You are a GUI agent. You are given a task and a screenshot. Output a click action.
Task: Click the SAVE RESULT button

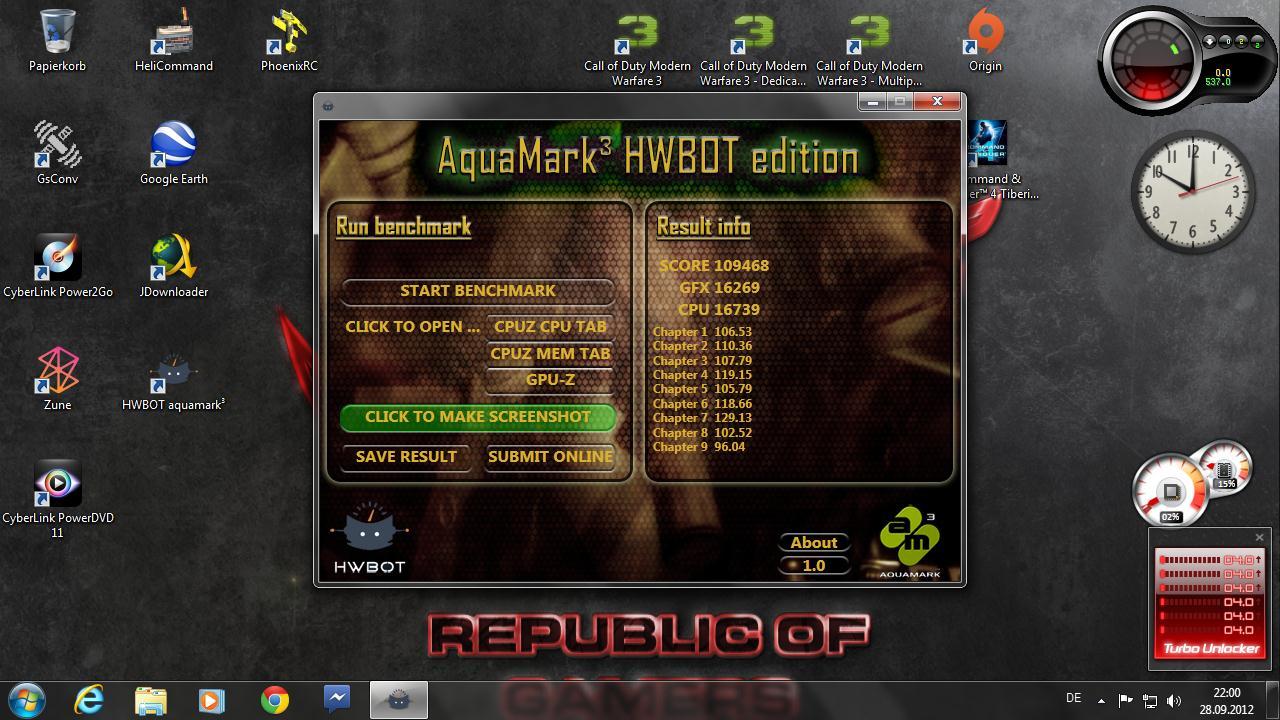(406, 456)
